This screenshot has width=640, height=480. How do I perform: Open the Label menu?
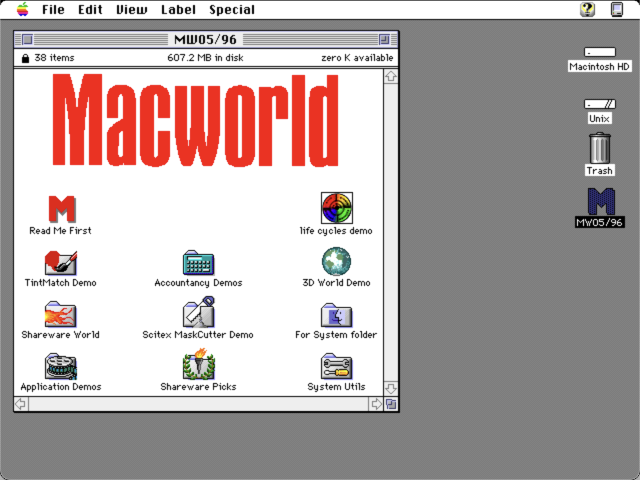coord(178,9)
